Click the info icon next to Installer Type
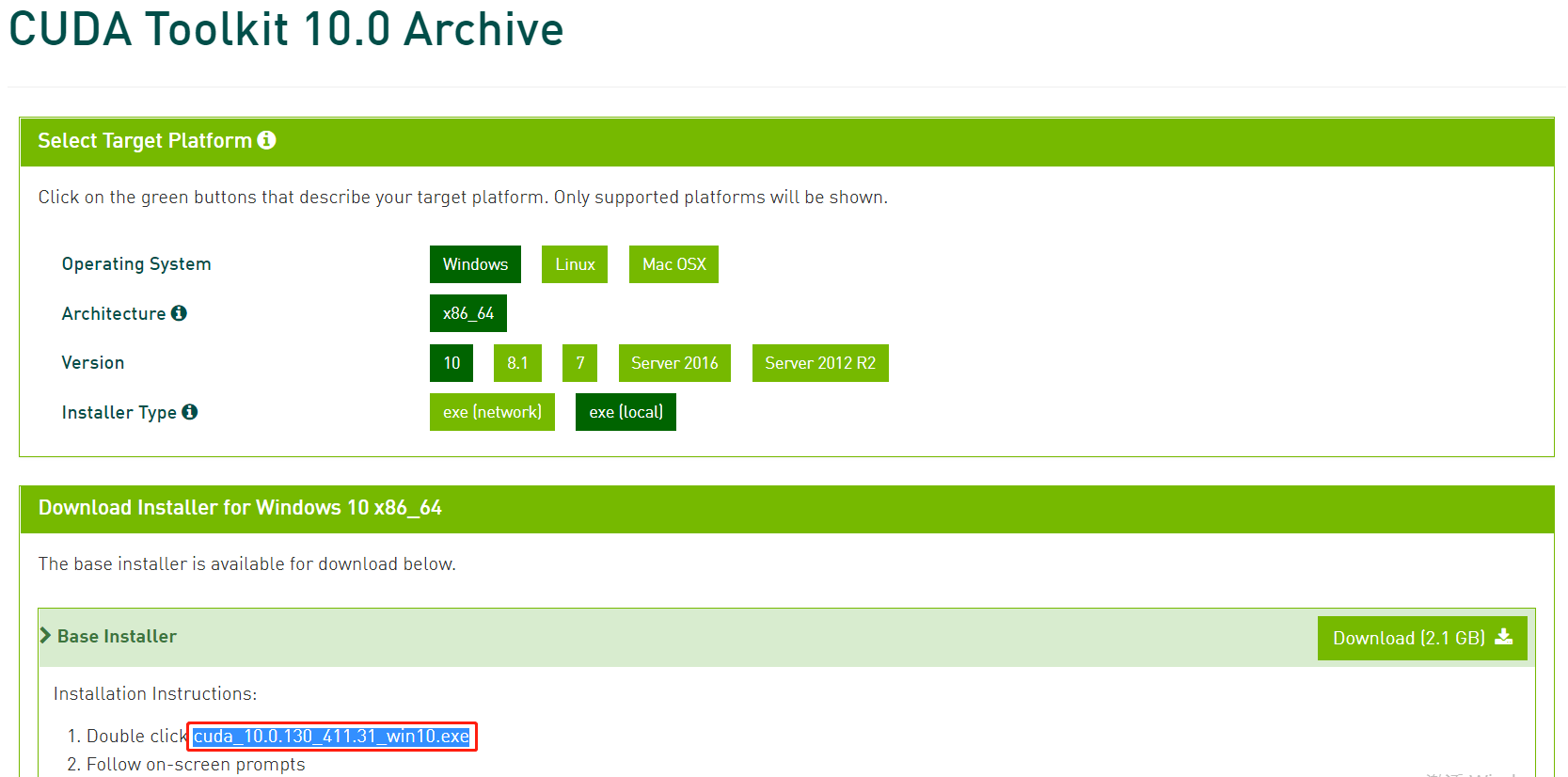This screenshot has height=777, width=1568. (x=190, y=412)
